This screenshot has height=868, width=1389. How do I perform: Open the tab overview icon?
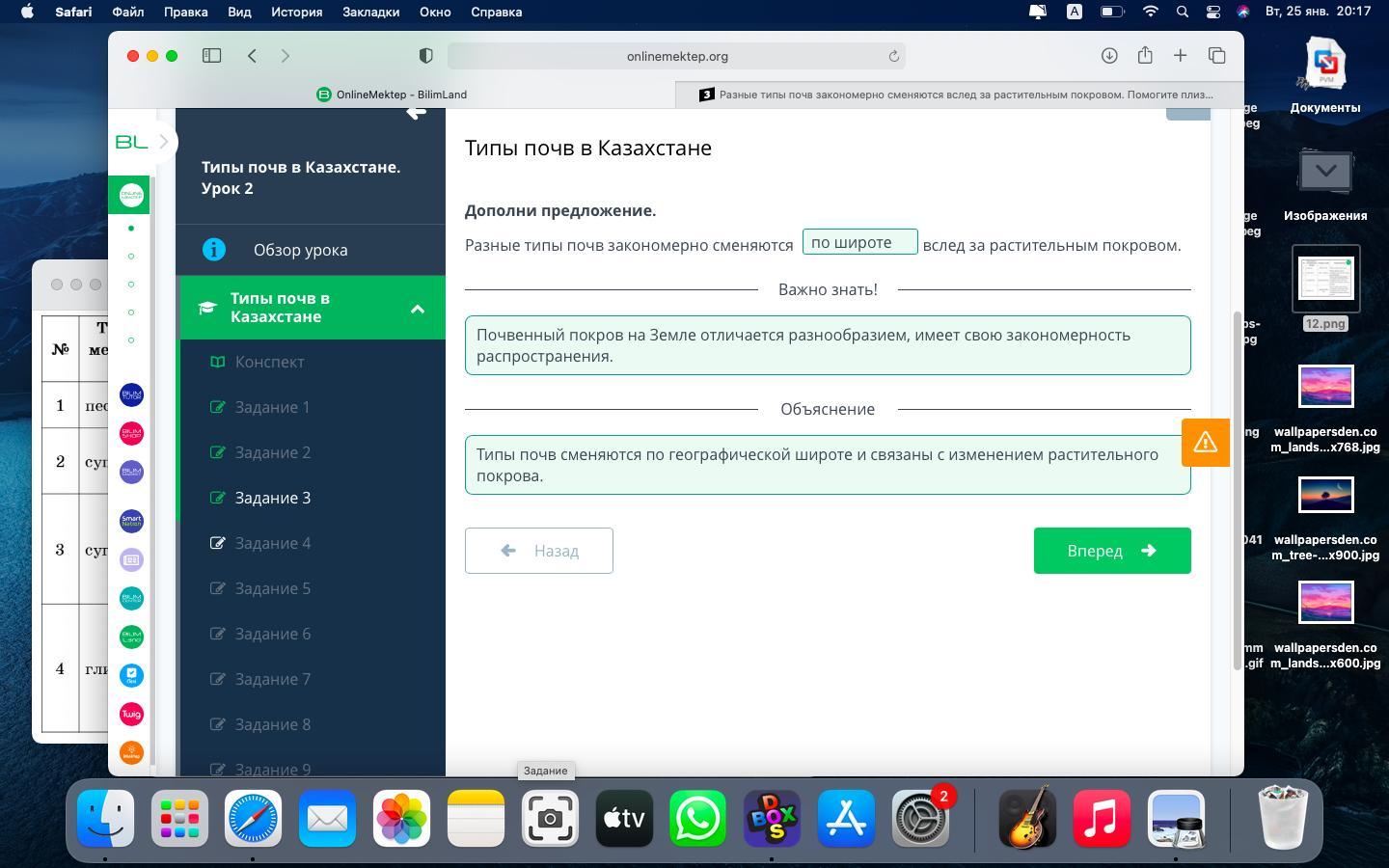pos(1216,56)
